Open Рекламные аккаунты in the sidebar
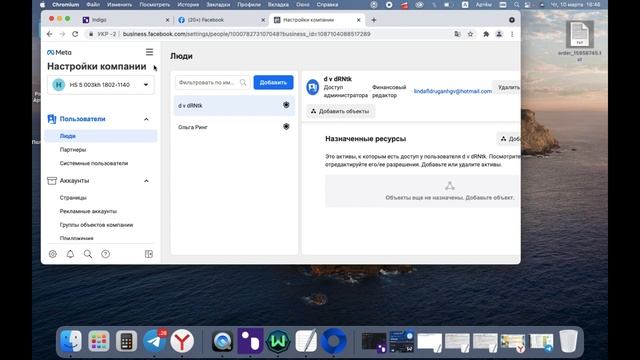The width and height of the screenshot is (640, 360). (x=88, y=211)
